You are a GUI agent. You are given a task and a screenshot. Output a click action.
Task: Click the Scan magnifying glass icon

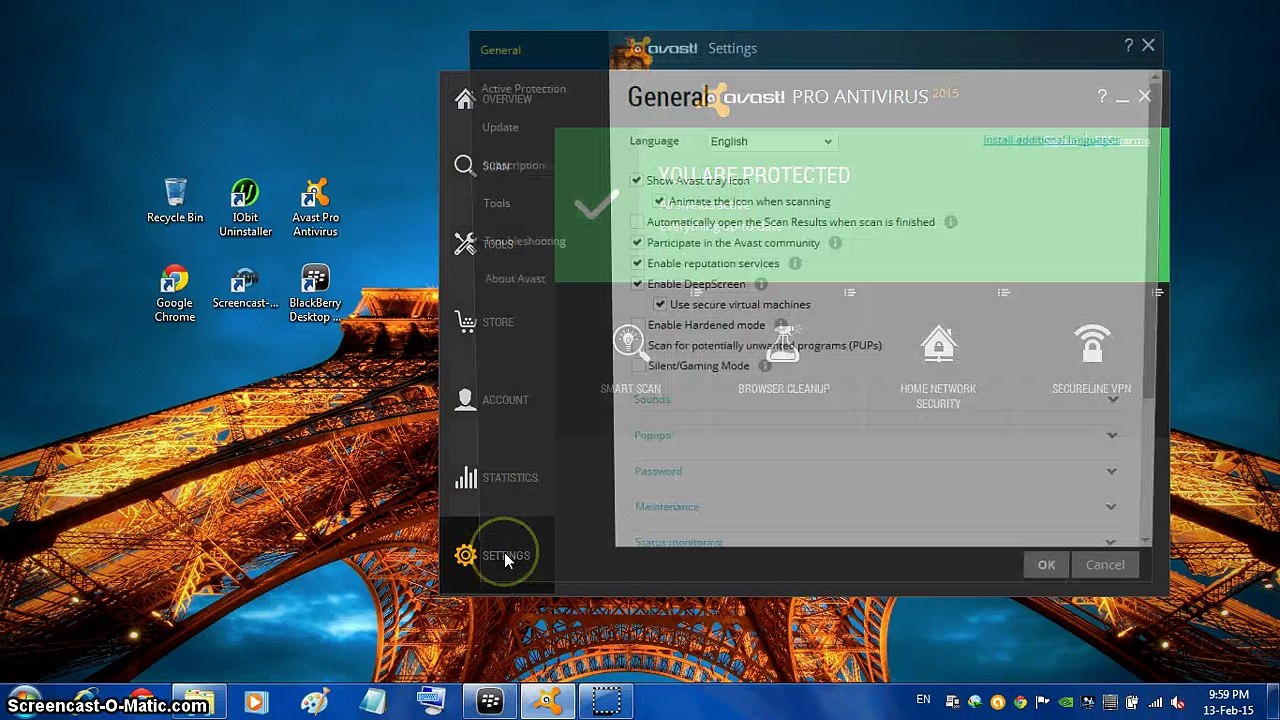[x=464, y=166]
